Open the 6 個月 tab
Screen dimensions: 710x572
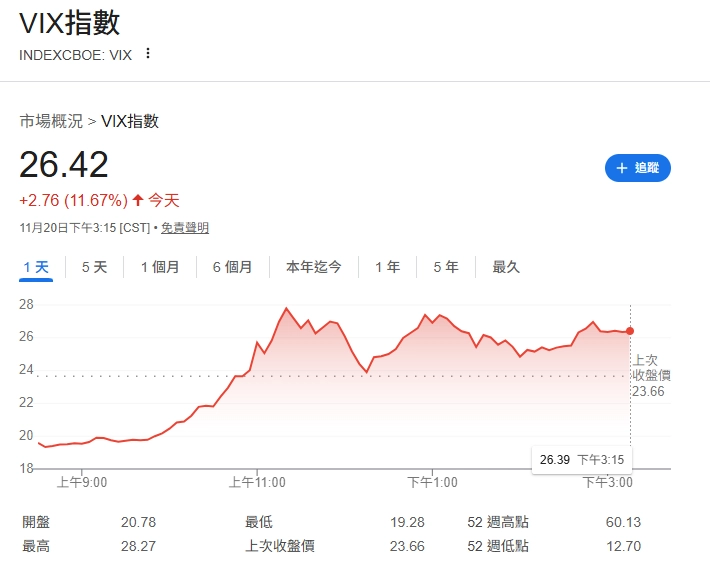point(232,267)
